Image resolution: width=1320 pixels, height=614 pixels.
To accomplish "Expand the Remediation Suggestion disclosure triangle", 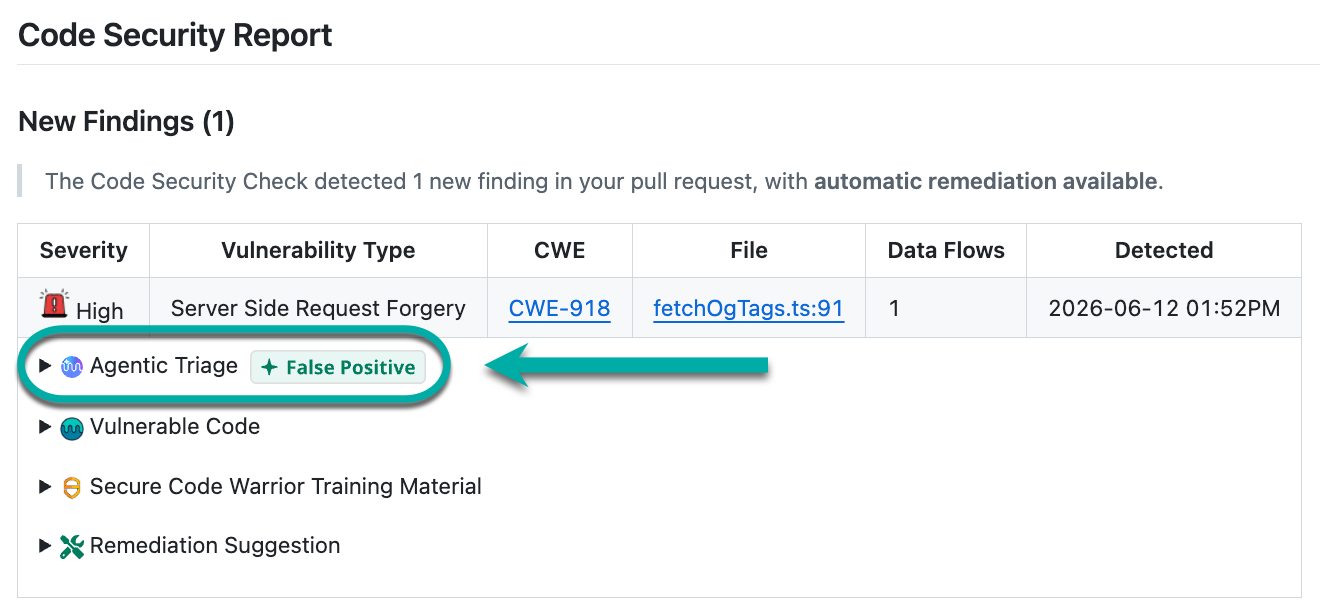I will pos(44,546).
